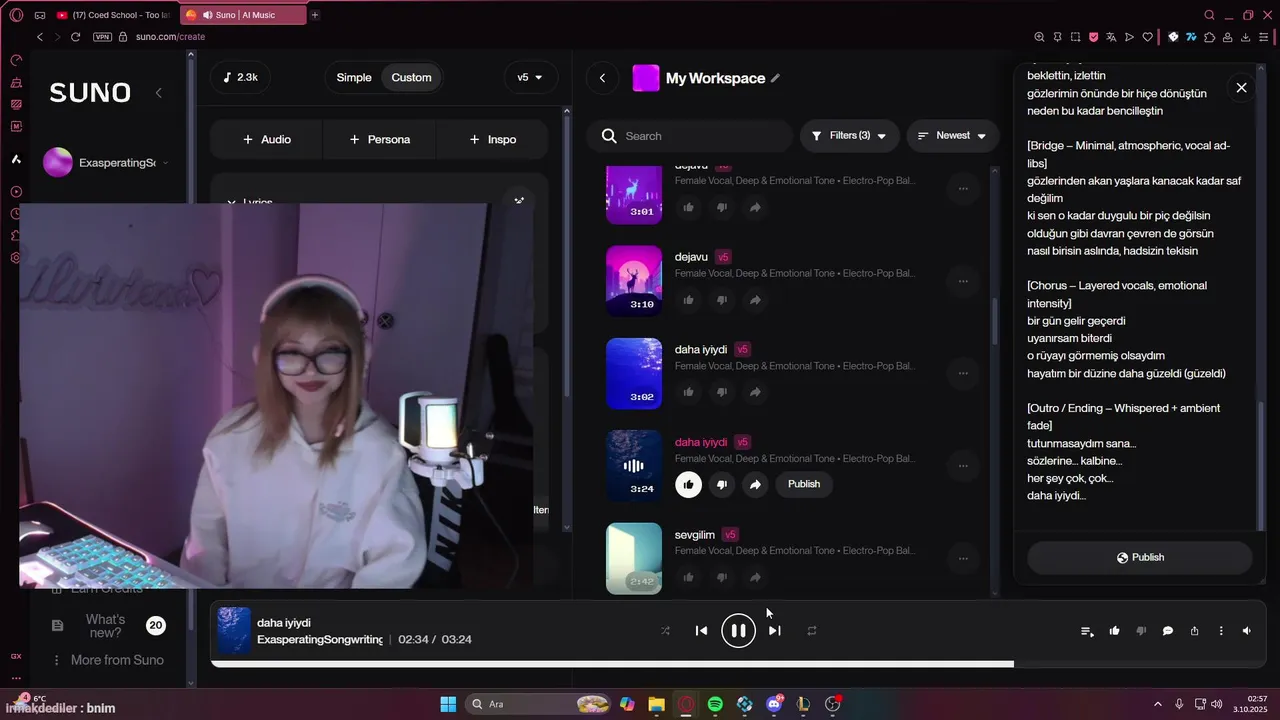The image size is (1280, 720).
Task: Open the 2.3k credits badge
Action: click(x=240, y=77)
